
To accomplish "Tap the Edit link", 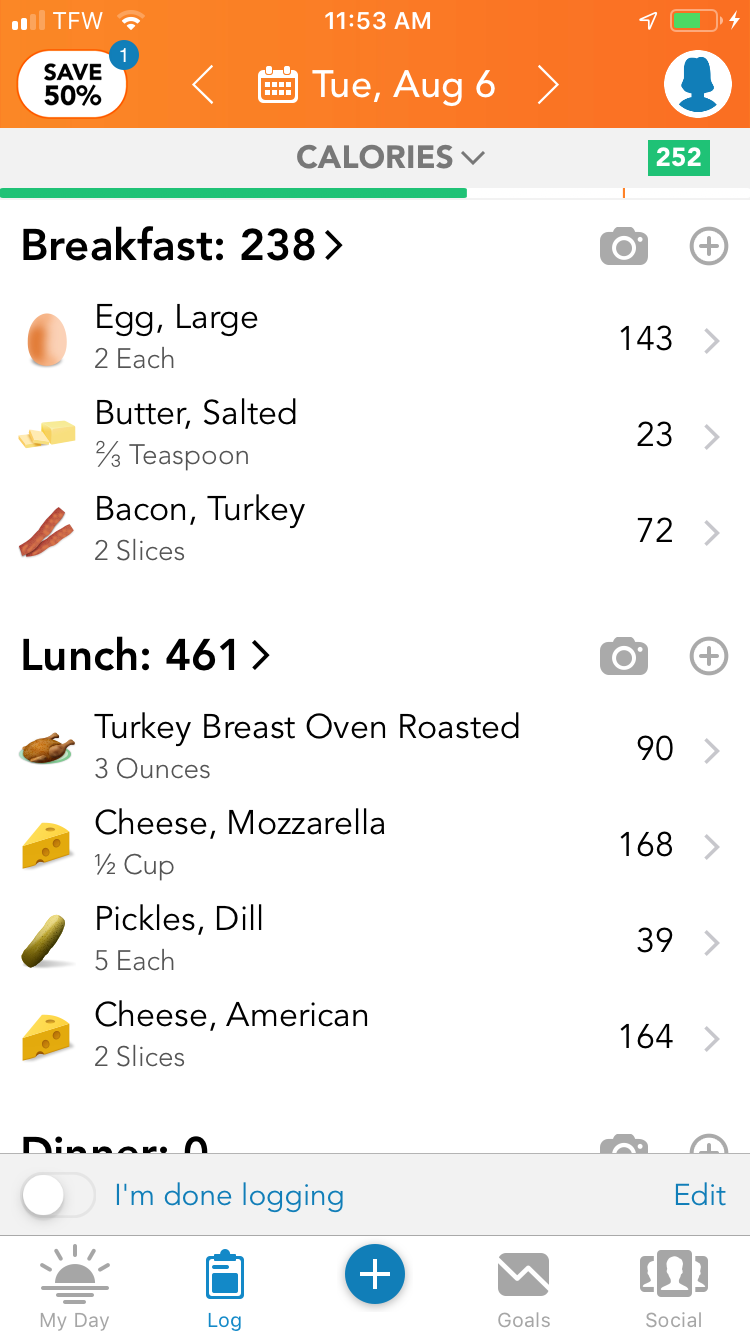I will point(699,1195).
